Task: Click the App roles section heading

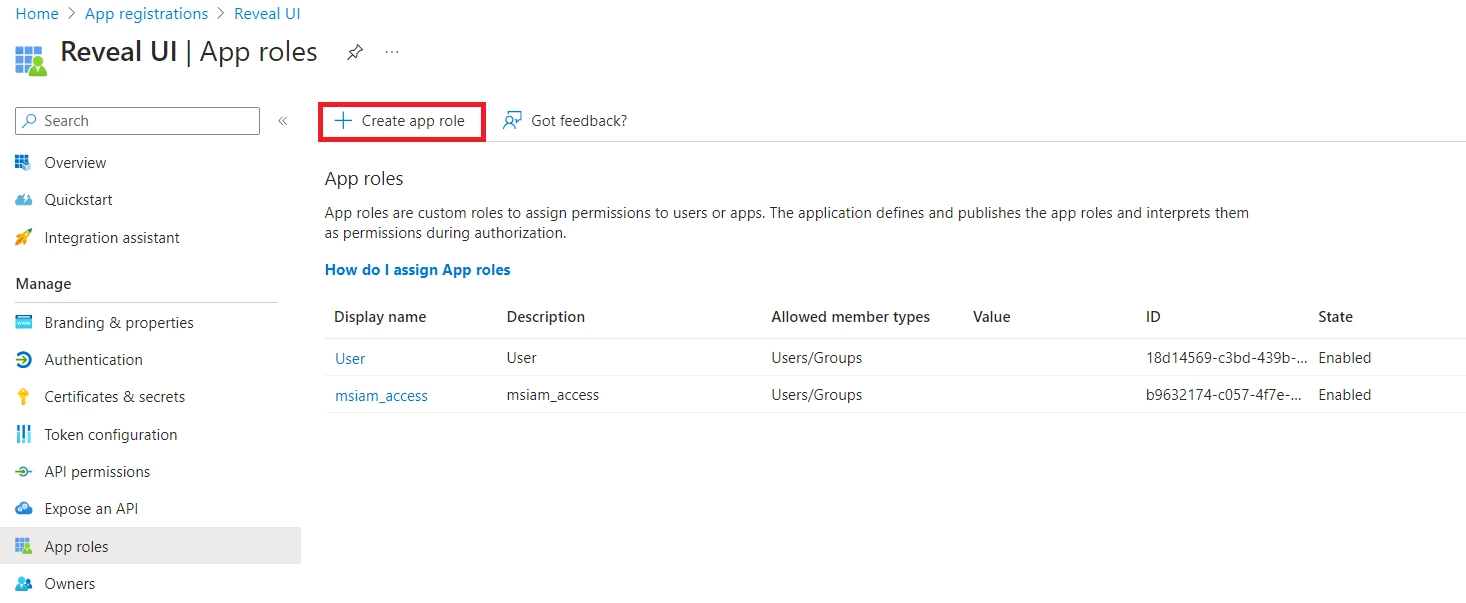Action: click(364, 179)
